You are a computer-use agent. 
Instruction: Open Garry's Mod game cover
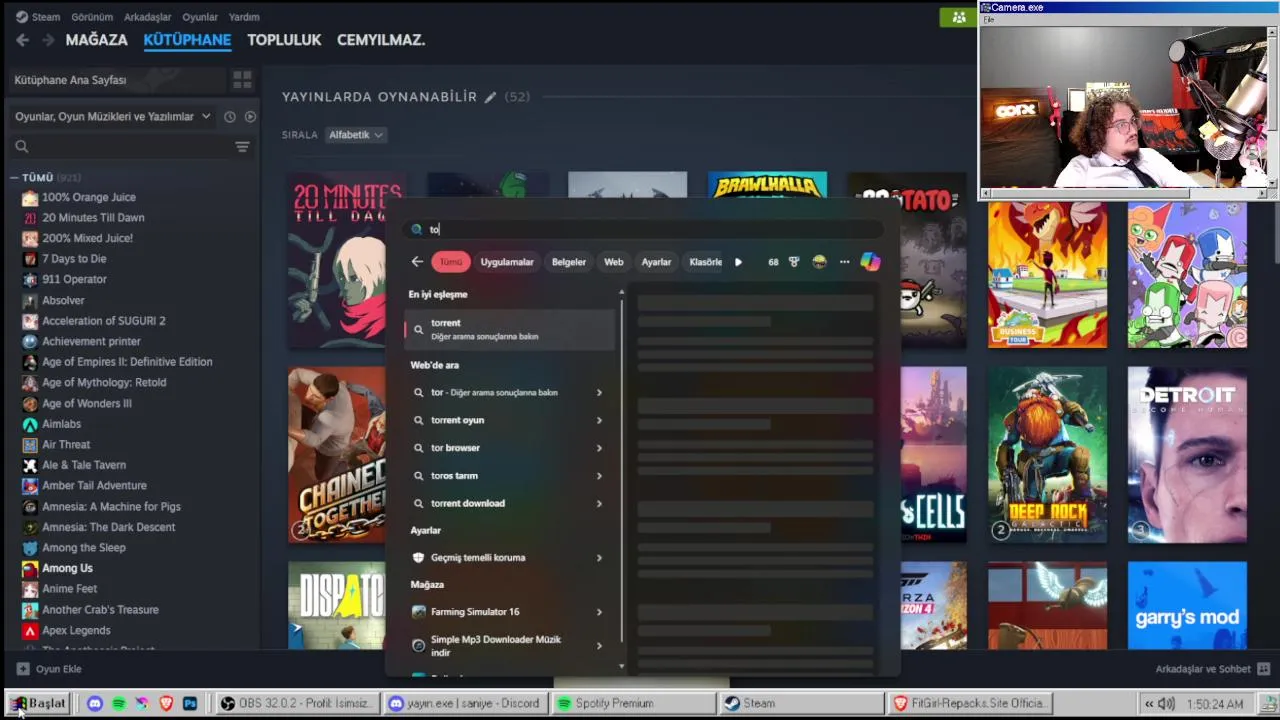[1187, 605]
